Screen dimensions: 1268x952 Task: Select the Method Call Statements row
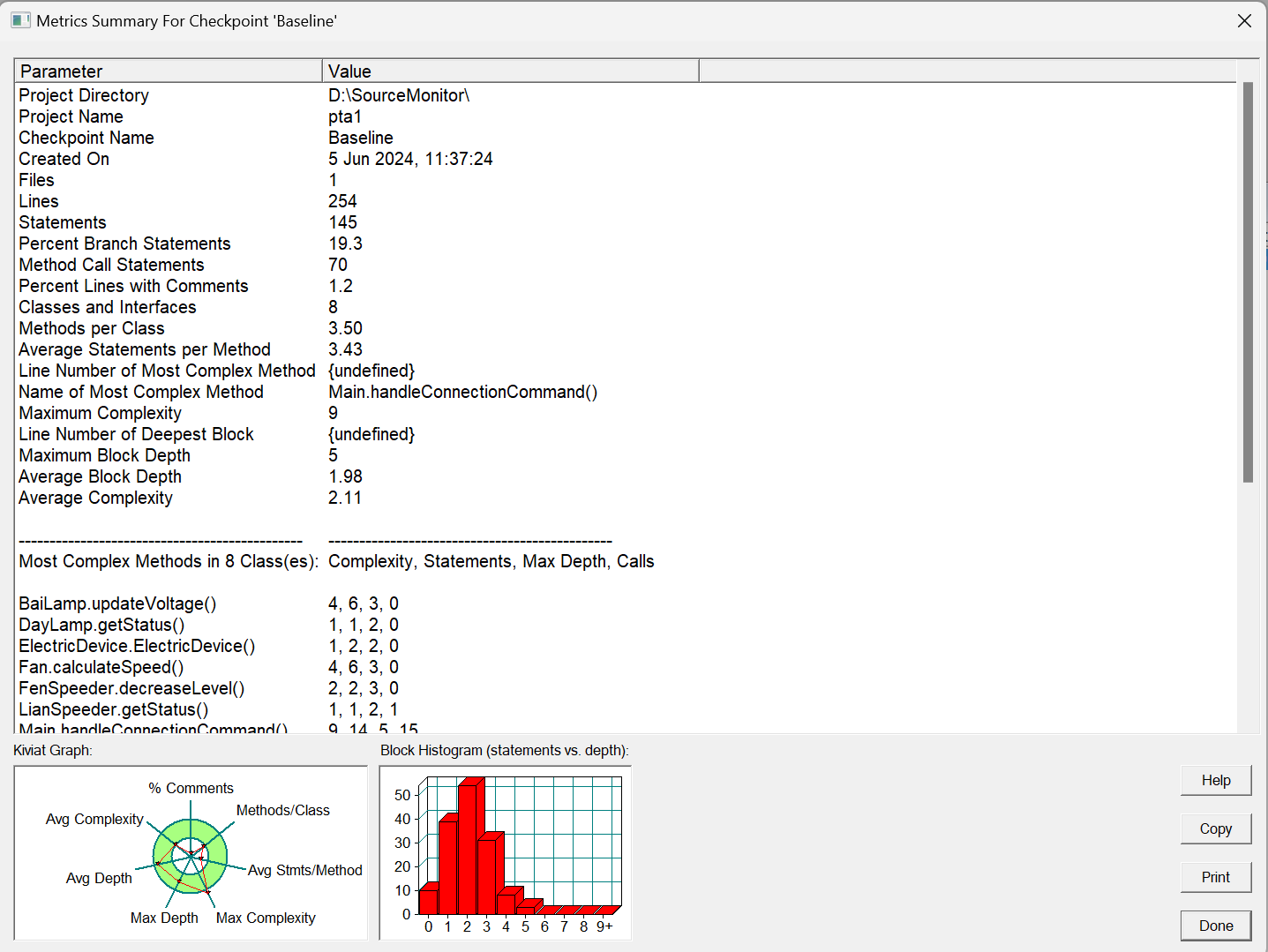click(x=625, y=265)
